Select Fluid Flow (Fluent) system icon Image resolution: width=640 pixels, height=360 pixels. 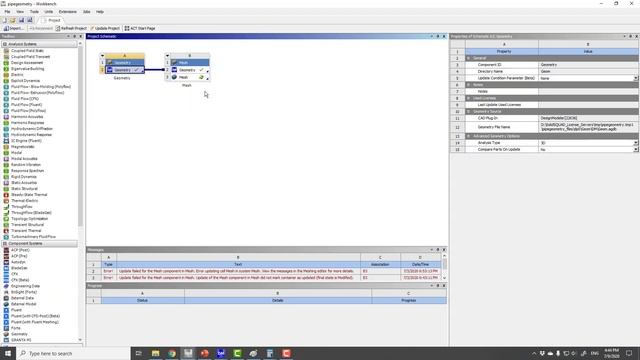click(6, 104)
